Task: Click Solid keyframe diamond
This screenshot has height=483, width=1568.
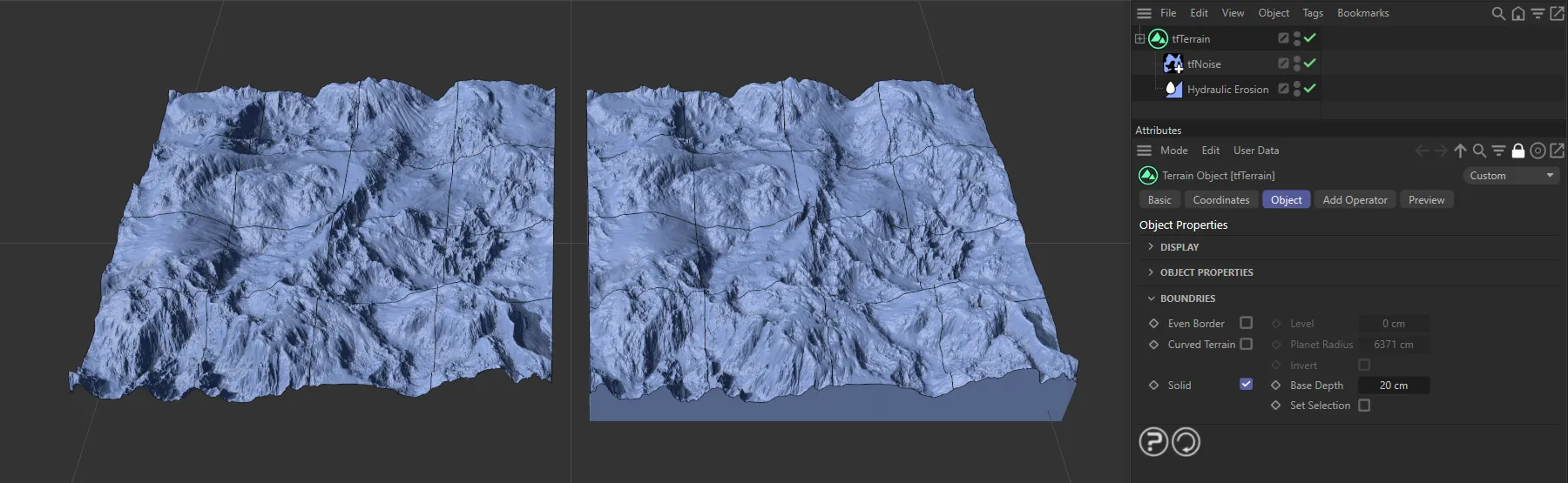Action: tap(1153, 386)
